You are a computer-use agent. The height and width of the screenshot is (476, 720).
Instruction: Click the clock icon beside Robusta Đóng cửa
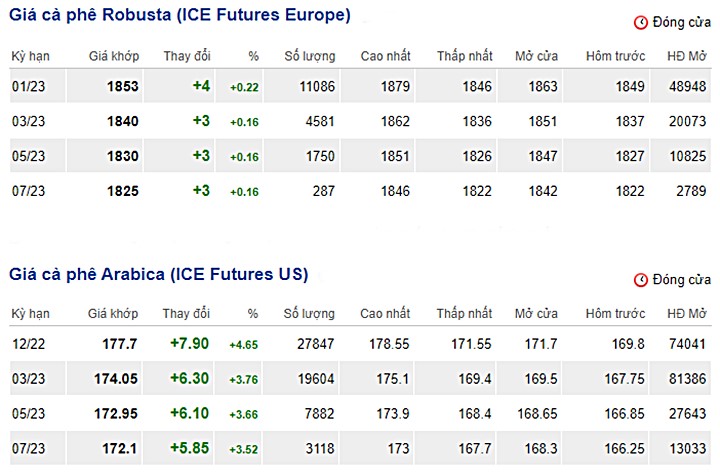pos(641,22)
